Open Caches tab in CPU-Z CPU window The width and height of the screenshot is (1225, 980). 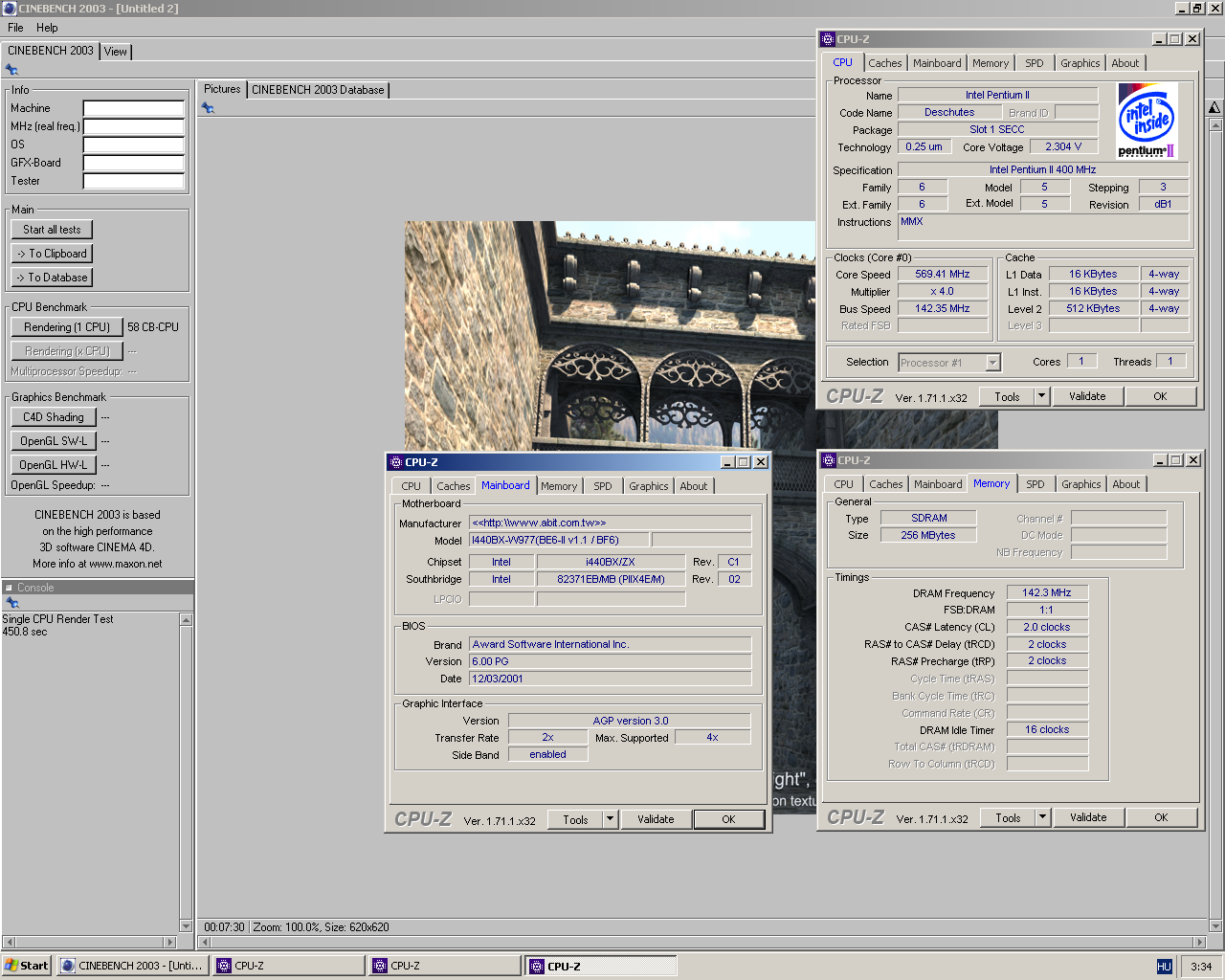pyautogui.click(x=885, y=63)
